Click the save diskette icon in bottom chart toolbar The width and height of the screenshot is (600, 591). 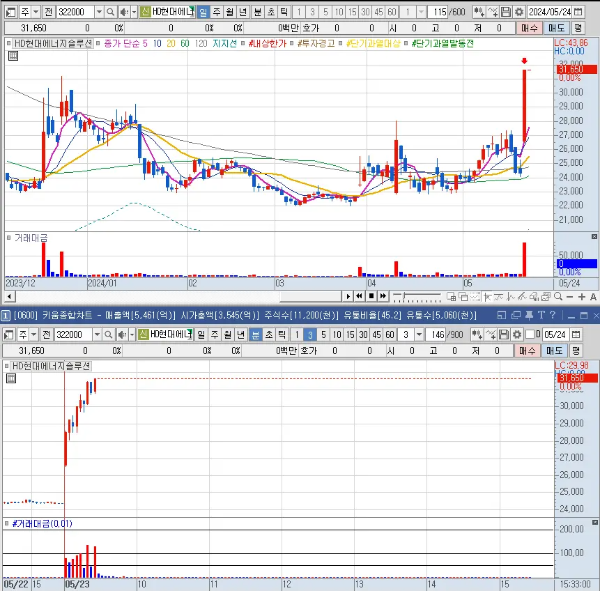(x=504, y=335)
